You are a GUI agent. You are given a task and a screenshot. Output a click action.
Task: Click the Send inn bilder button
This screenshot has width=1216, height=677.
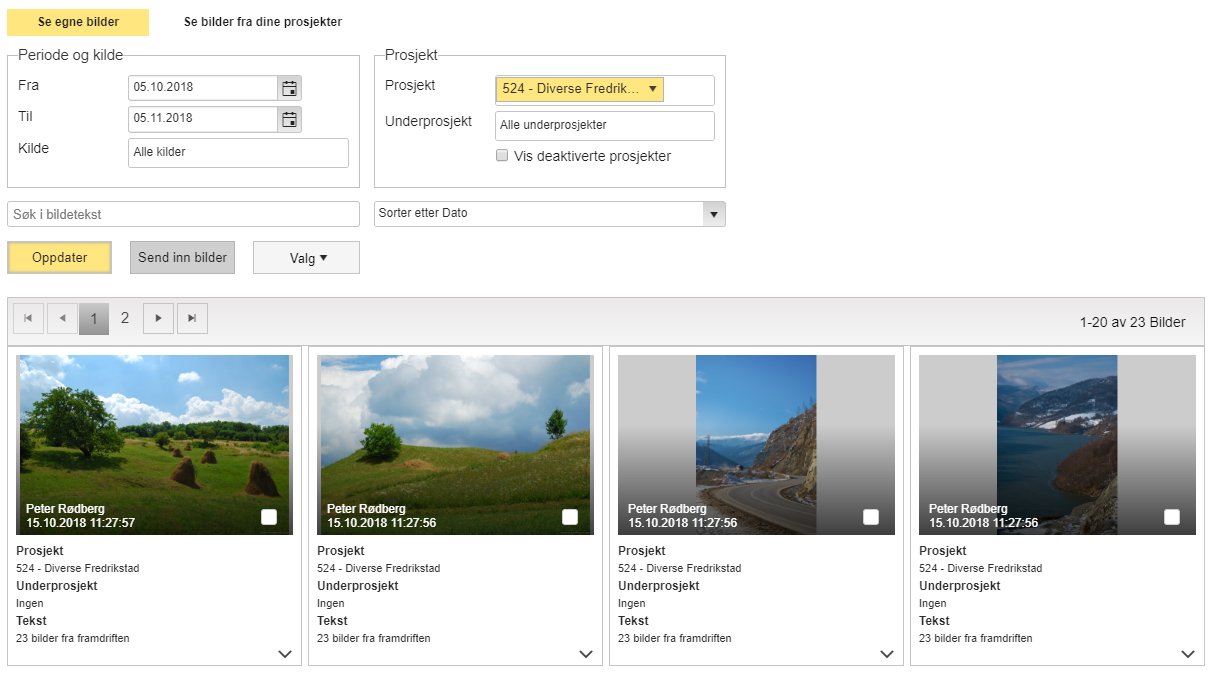(x=182, y=258)
